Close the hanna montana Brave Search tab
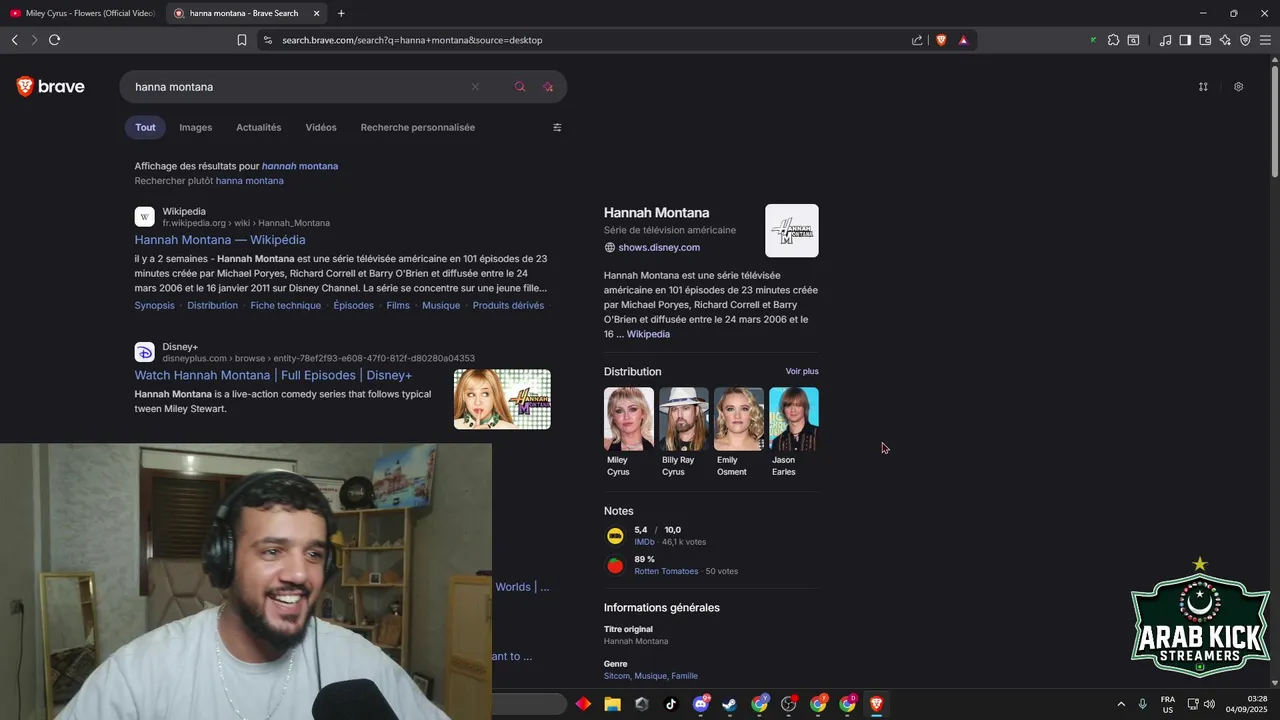Viewport: 1280px width, 720px height. [x=317, y=13]
